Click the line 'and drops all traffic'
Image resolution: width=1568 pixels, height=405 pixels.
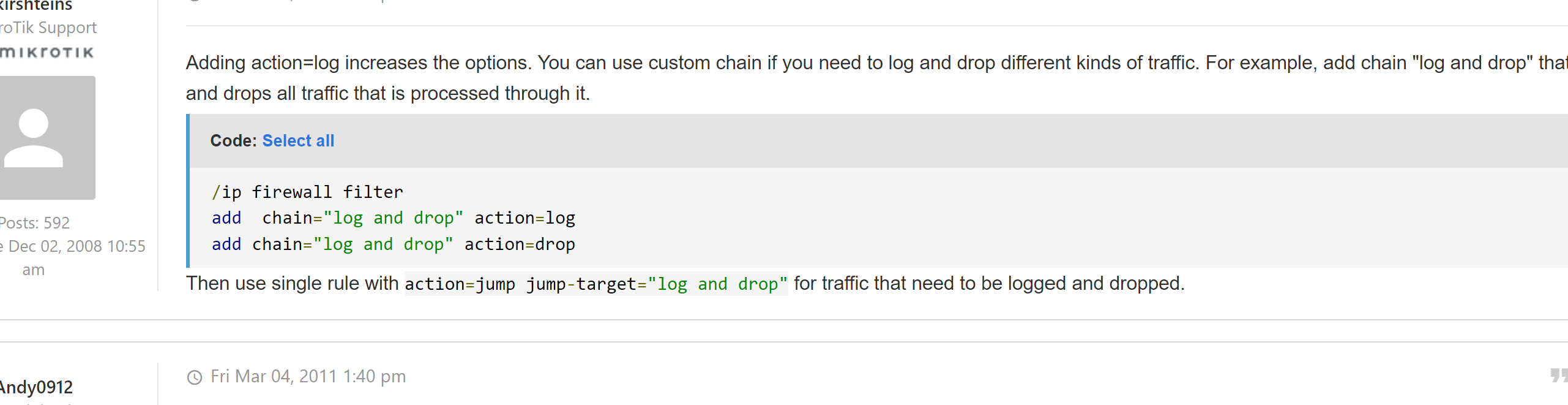[x=388, y=93]
